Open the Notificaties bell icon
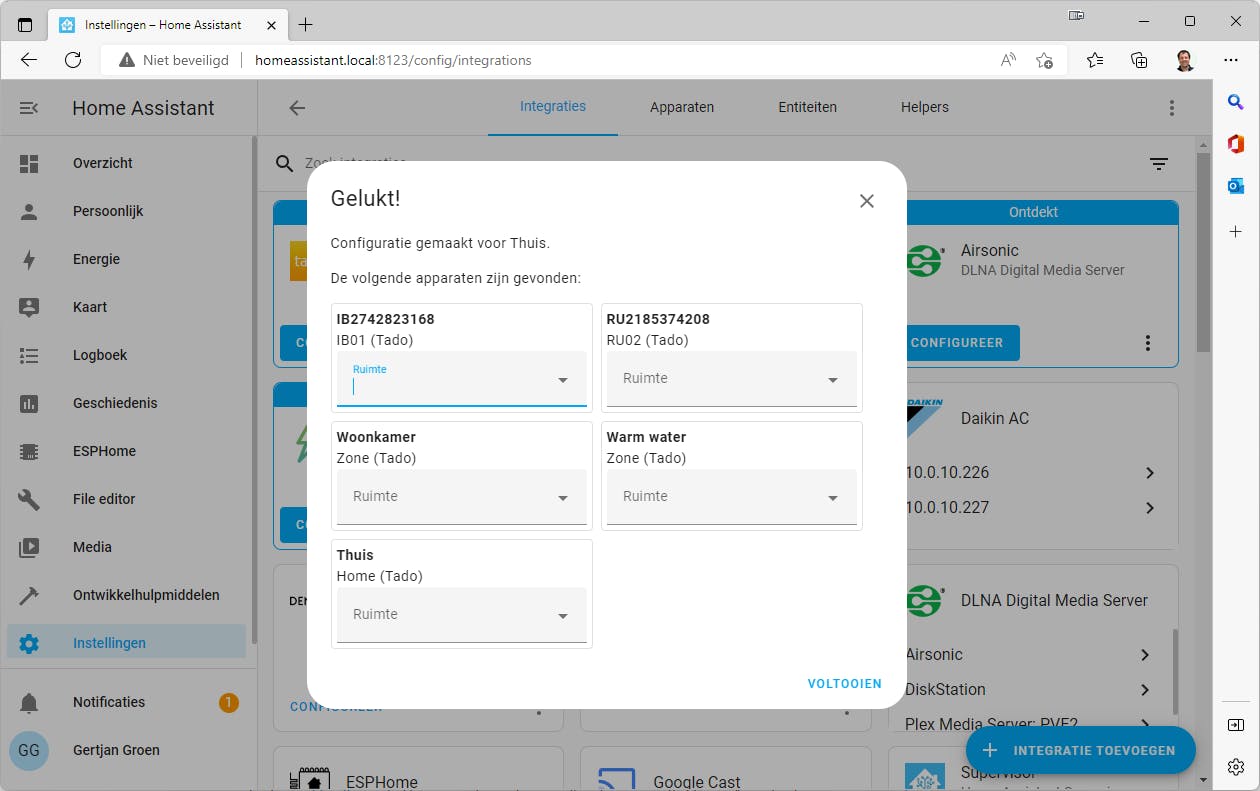 pos(29,702)
